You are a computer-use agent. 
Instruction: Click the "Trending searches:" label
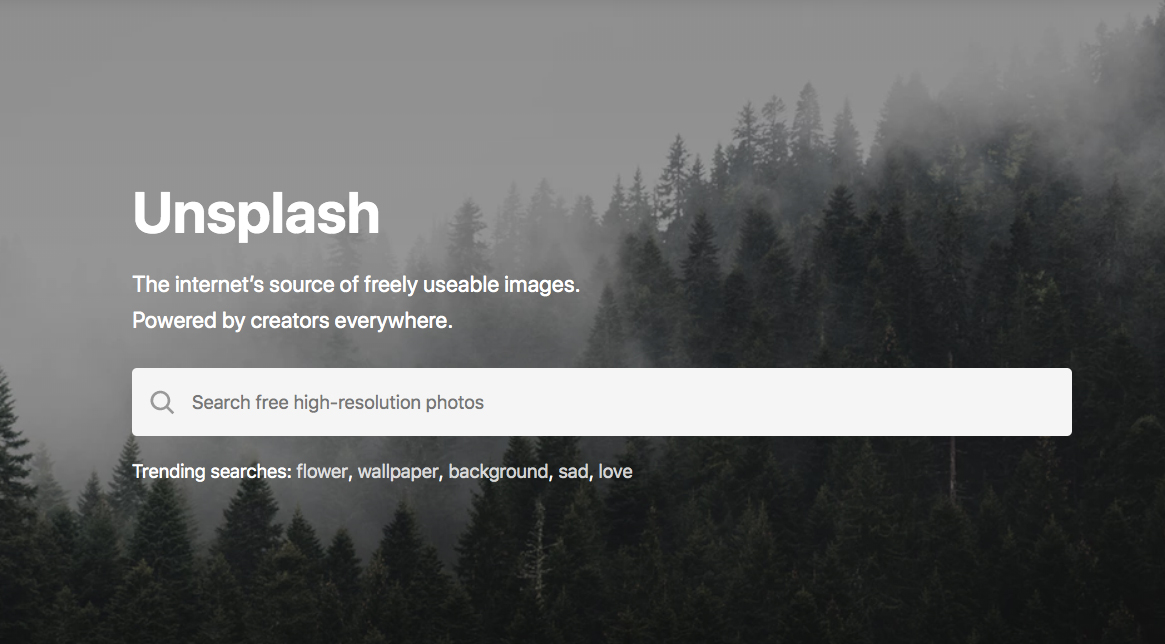click(212, 472)
